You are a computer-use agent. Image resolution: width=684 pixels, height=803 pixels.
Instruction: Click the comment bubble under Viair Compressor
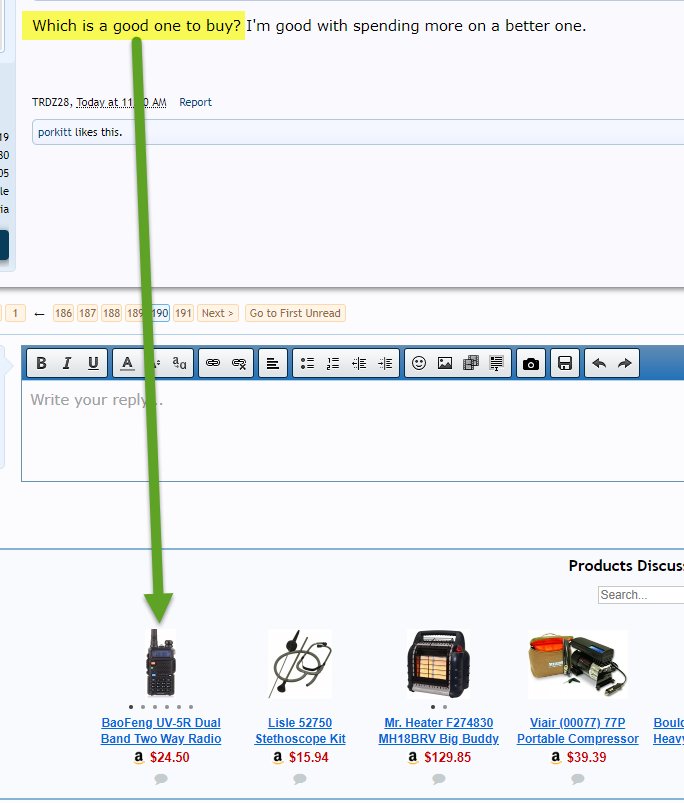(578, 779)
